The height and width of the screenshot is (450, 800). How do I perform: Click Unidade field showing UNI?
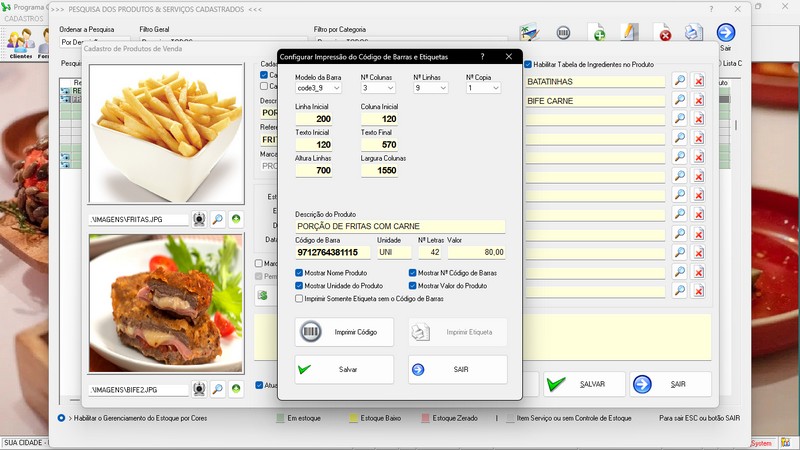pos(394,252)
